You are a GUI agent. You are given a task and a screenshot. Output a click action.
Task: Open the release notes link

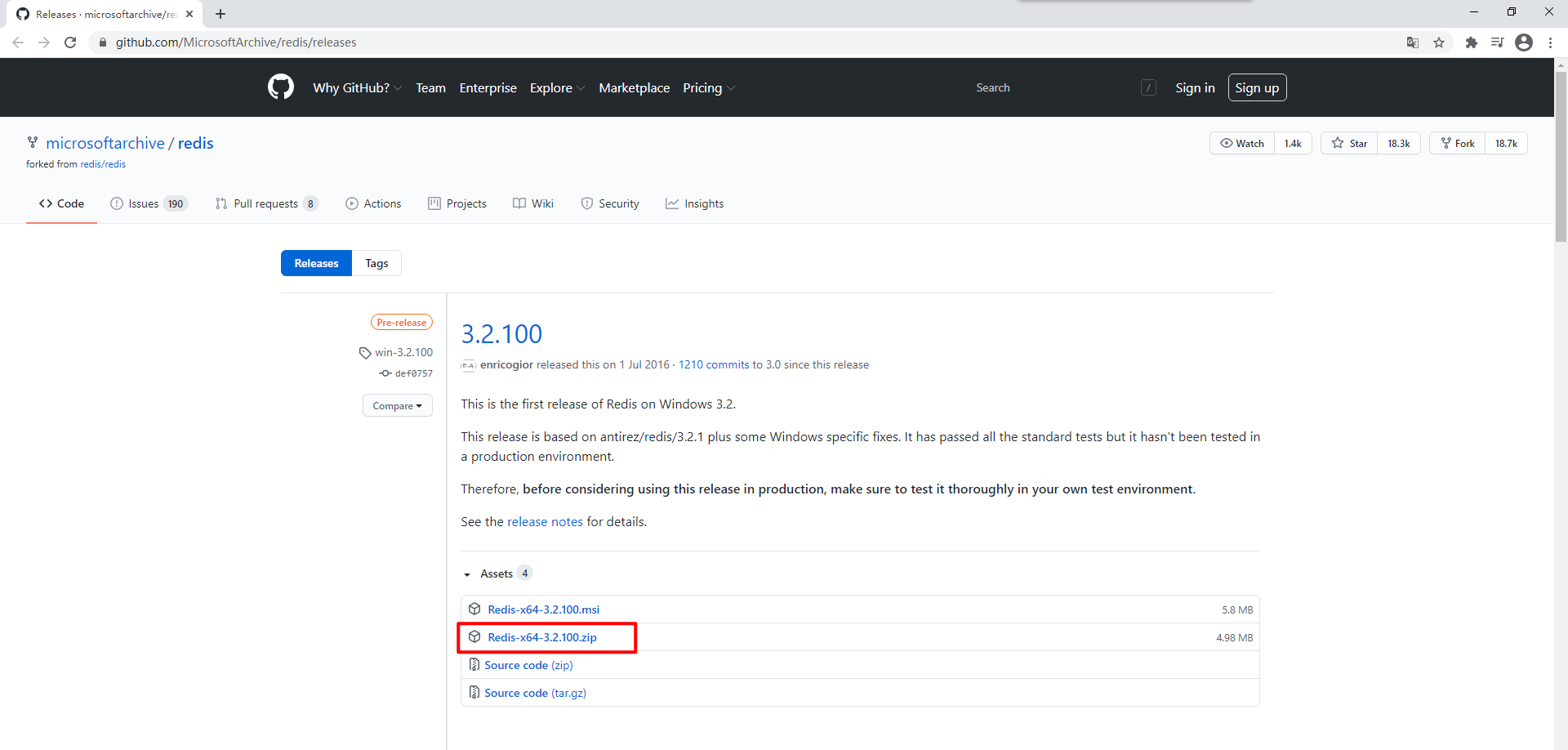click(545, 521)
